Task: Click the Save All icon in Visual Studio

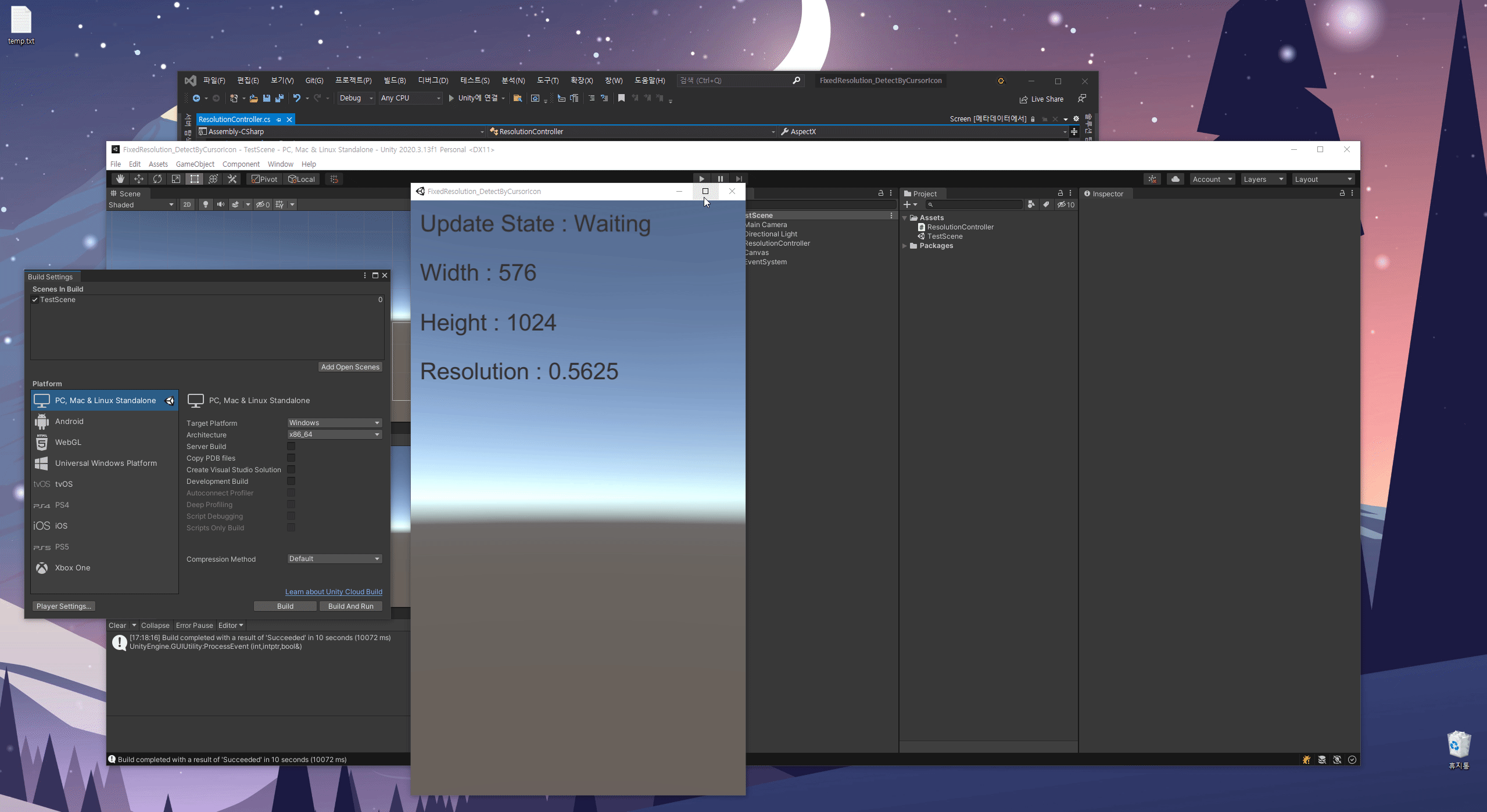Action: click(x=280, y=98)
